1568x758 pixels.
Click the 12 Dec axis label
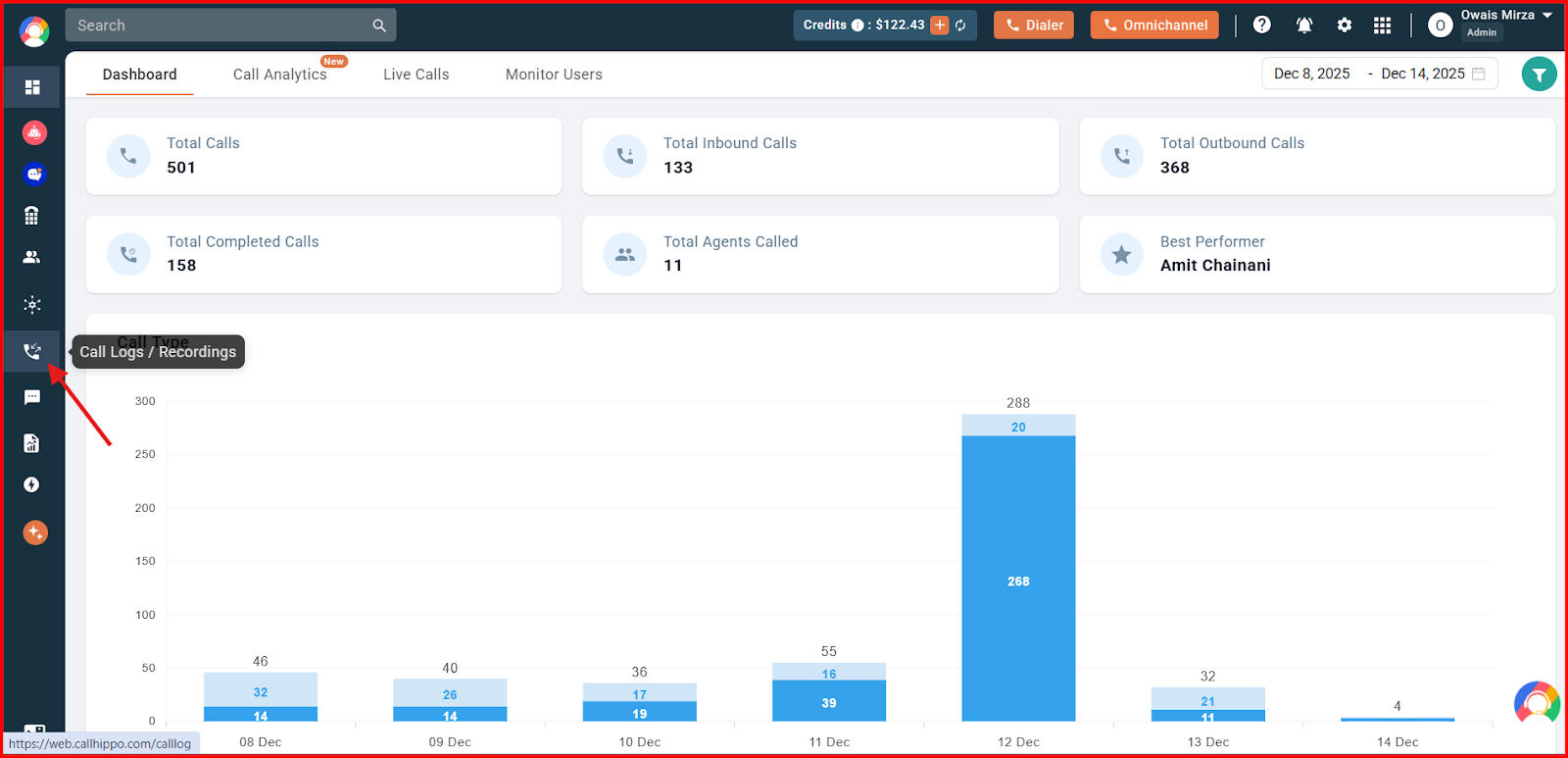(x=1018, y=742)
